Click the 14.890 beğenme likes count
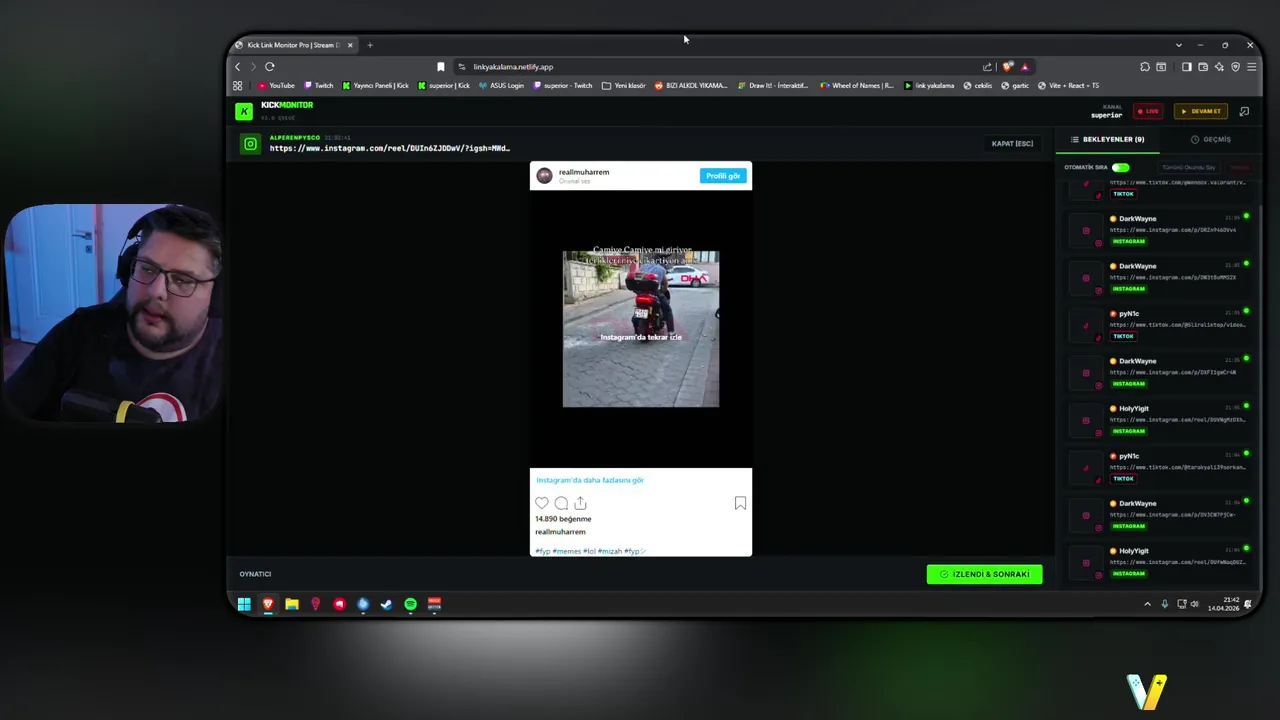 point(563,519)
